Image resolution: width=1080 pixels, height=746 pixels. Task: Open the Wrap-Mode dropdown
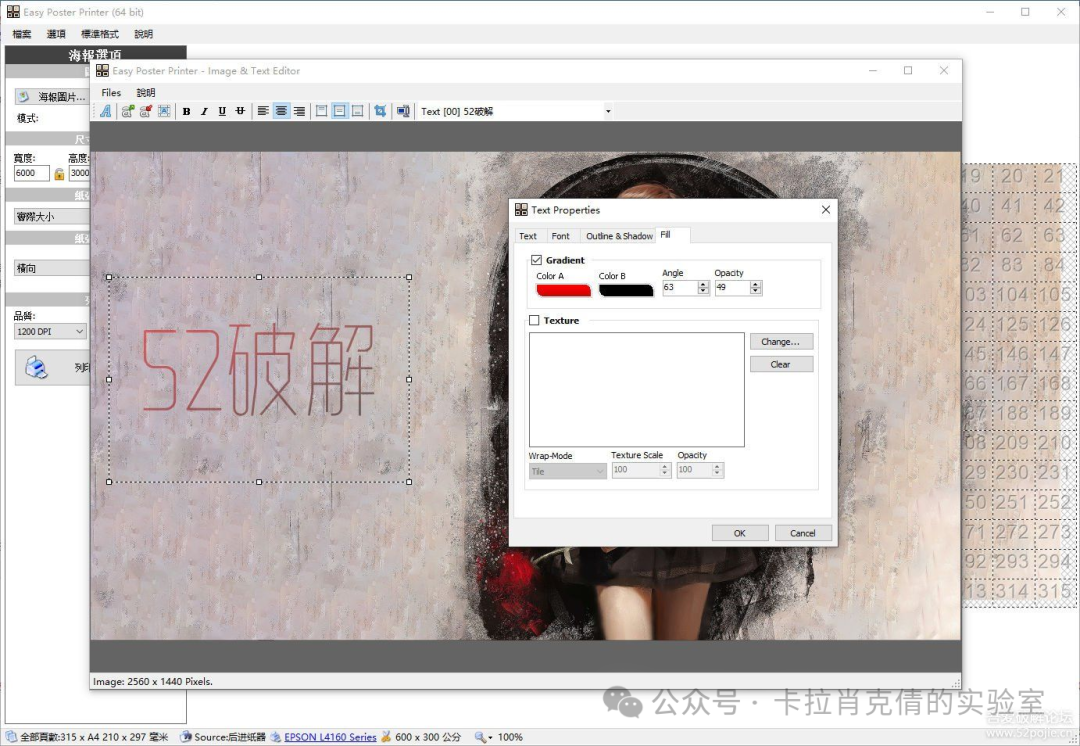point(601,469)
